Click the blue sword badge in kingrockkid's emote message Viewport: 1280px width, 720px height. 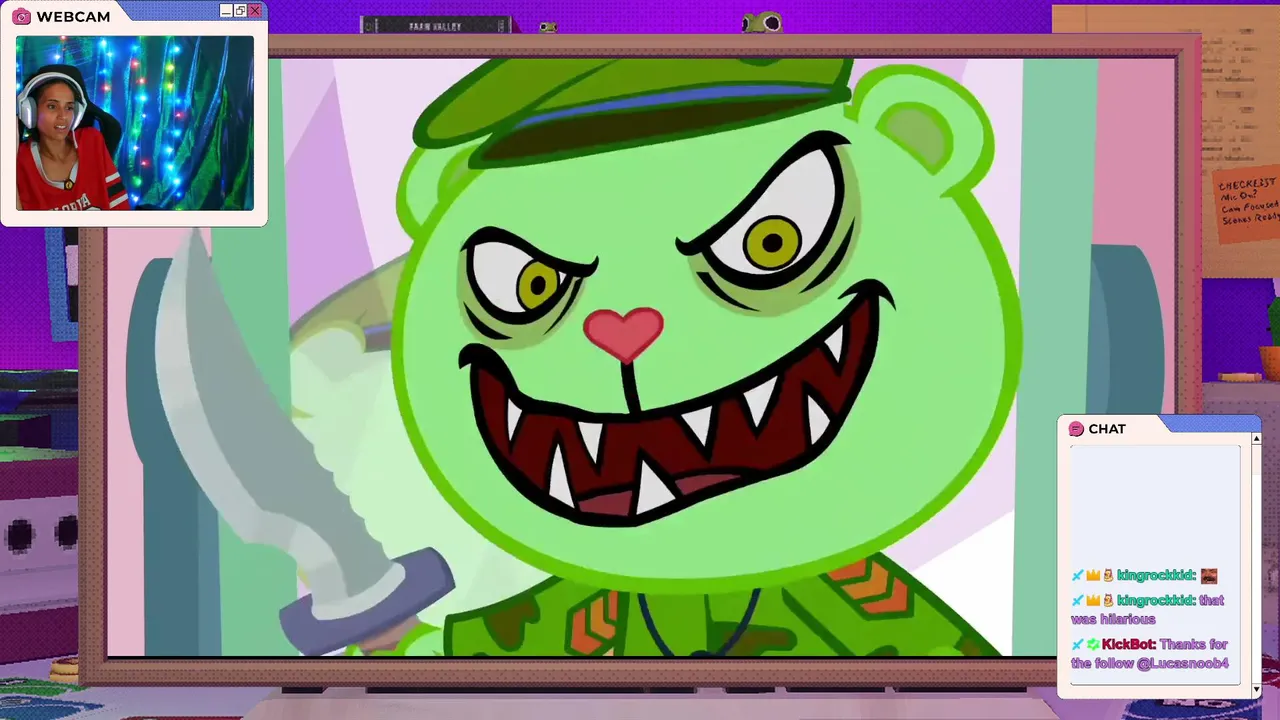point(1078,575)
